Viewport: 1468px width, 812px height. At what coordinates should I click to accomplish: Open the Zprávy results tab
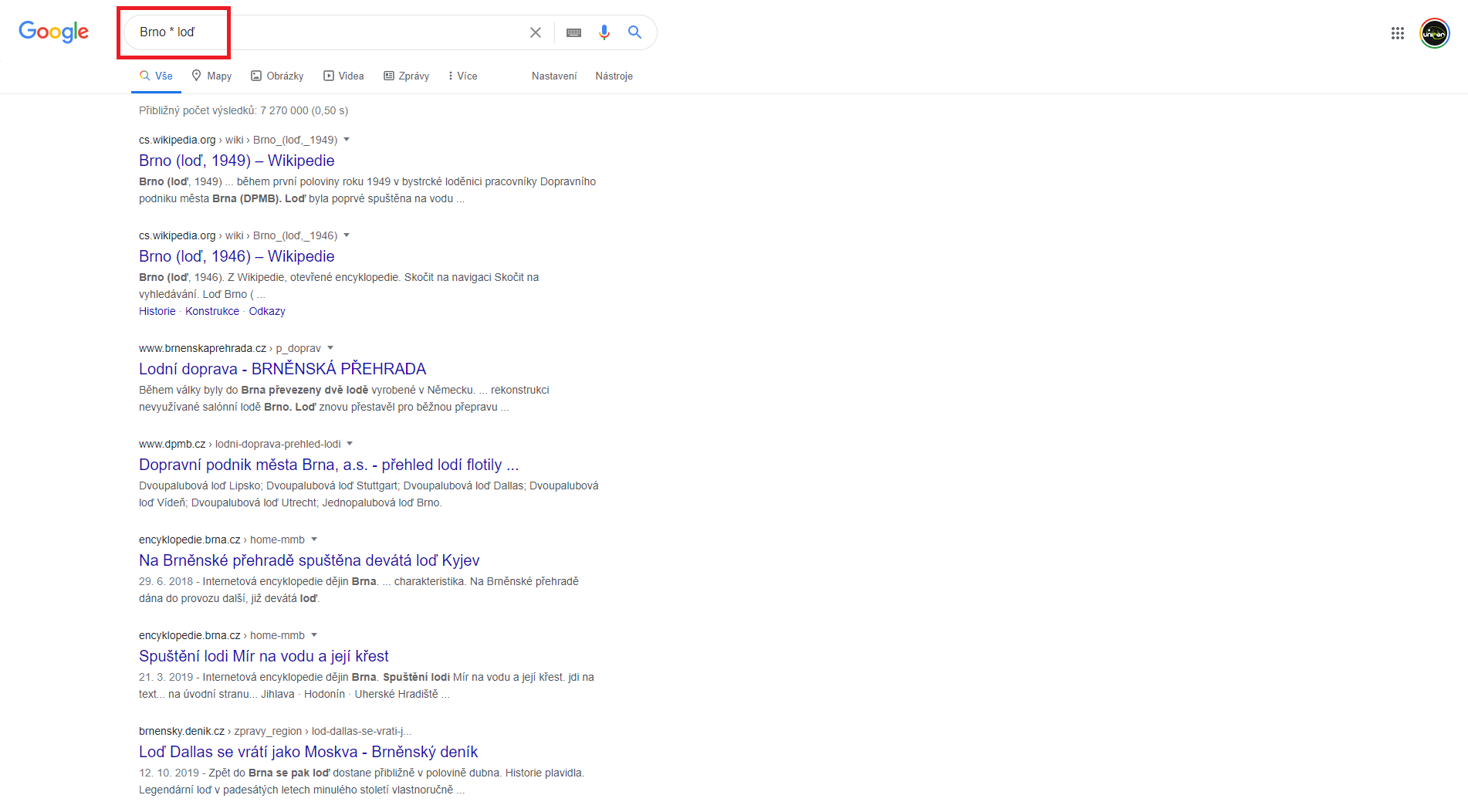click(x=407, y=76)
